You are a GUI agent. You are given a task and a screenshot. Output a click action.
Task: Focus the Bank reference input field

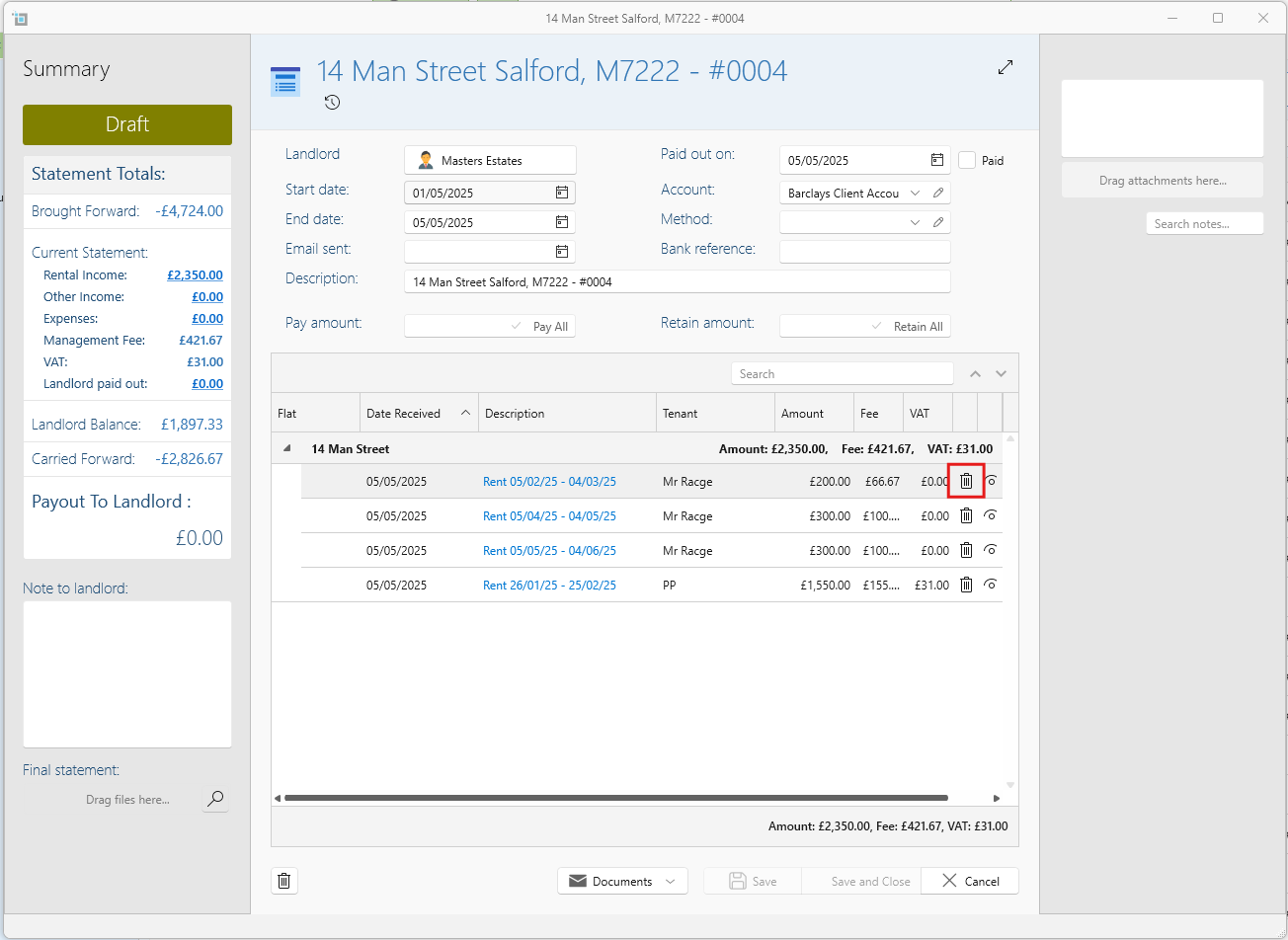865,252
